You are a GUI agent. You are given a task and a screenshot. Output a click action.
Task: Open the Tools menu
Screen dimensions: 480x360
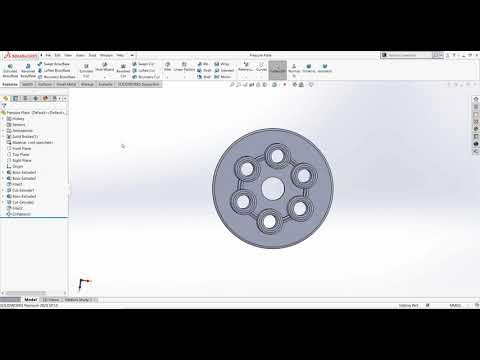92,55
